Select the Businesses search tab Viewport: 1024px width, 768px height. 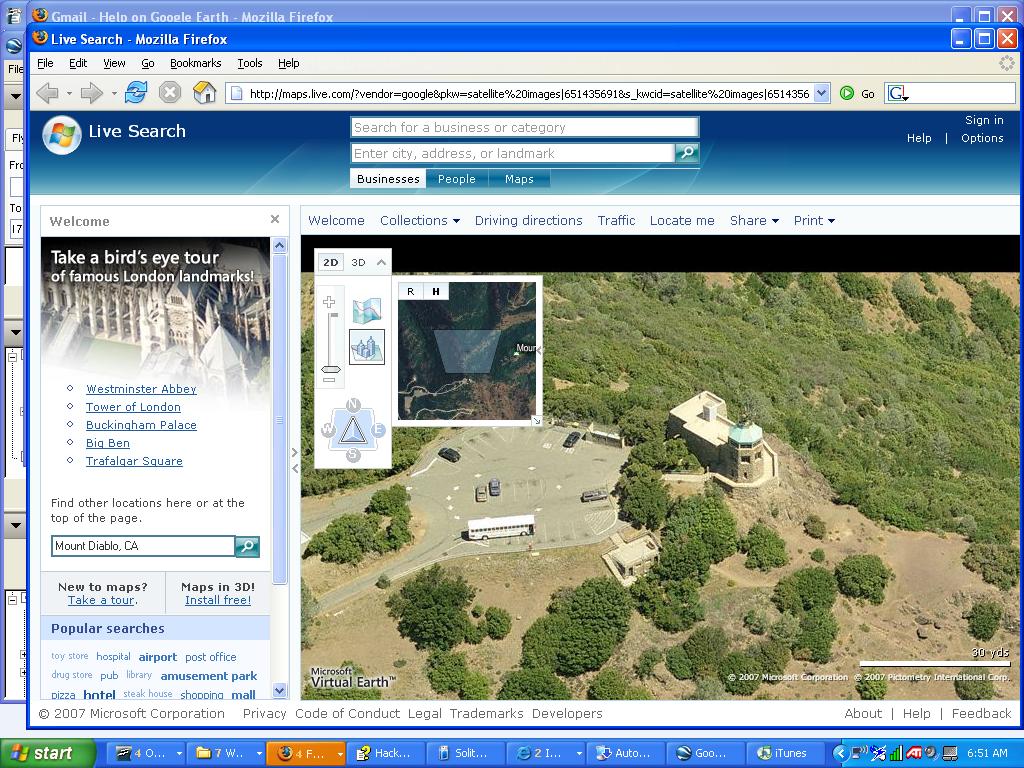[388, 179]
